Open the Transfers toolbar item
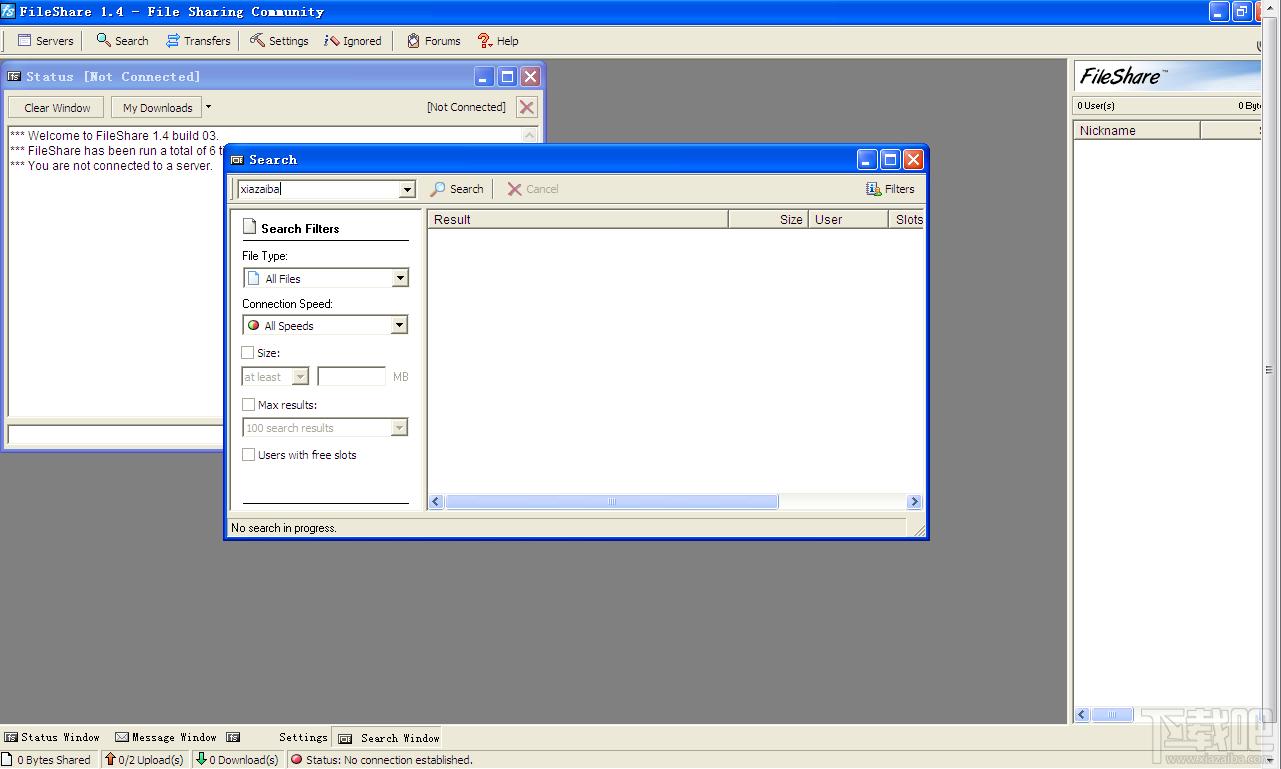 (x=198, y=41)
